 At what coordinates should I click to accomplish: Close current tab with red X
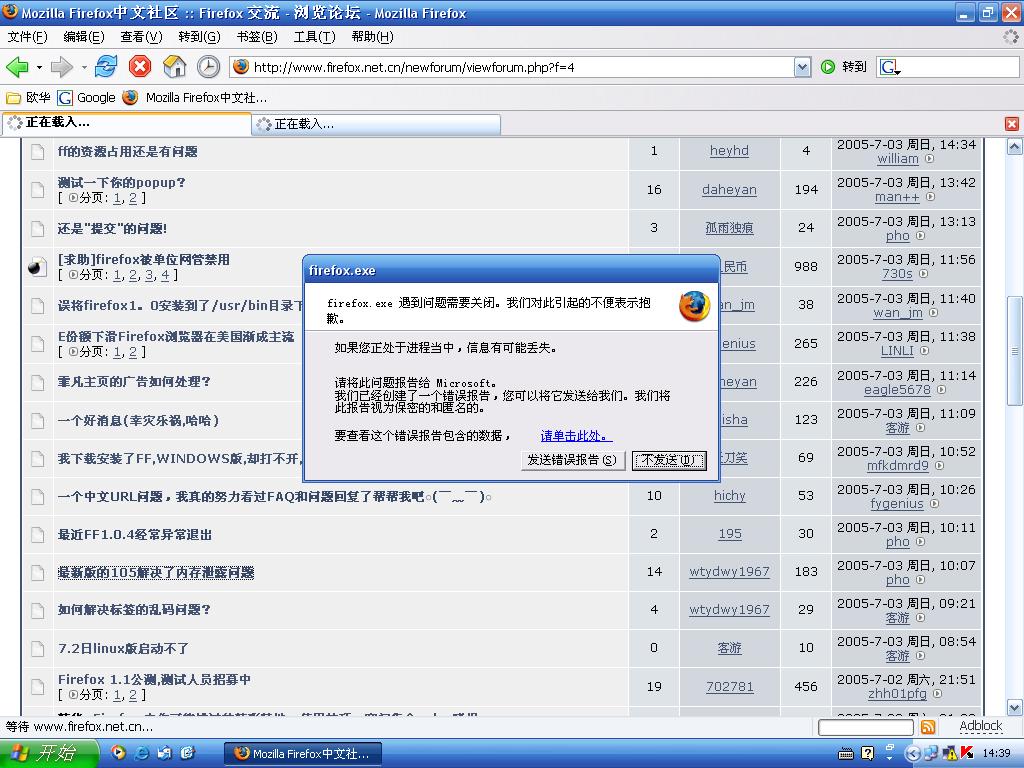tap(1012, 123)
